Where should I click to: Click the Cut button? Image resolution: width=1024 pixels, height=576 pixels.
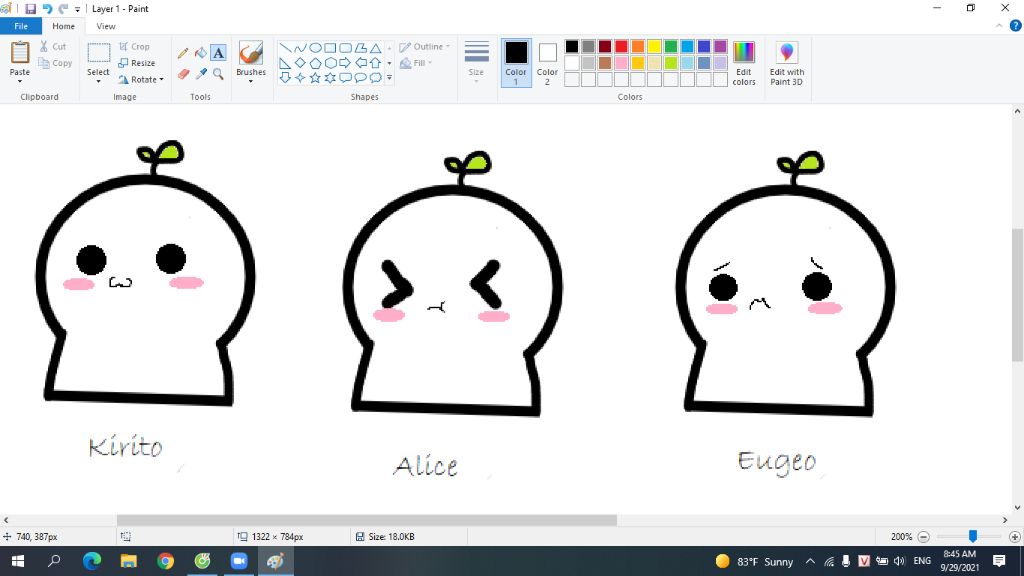pos(52,46)
